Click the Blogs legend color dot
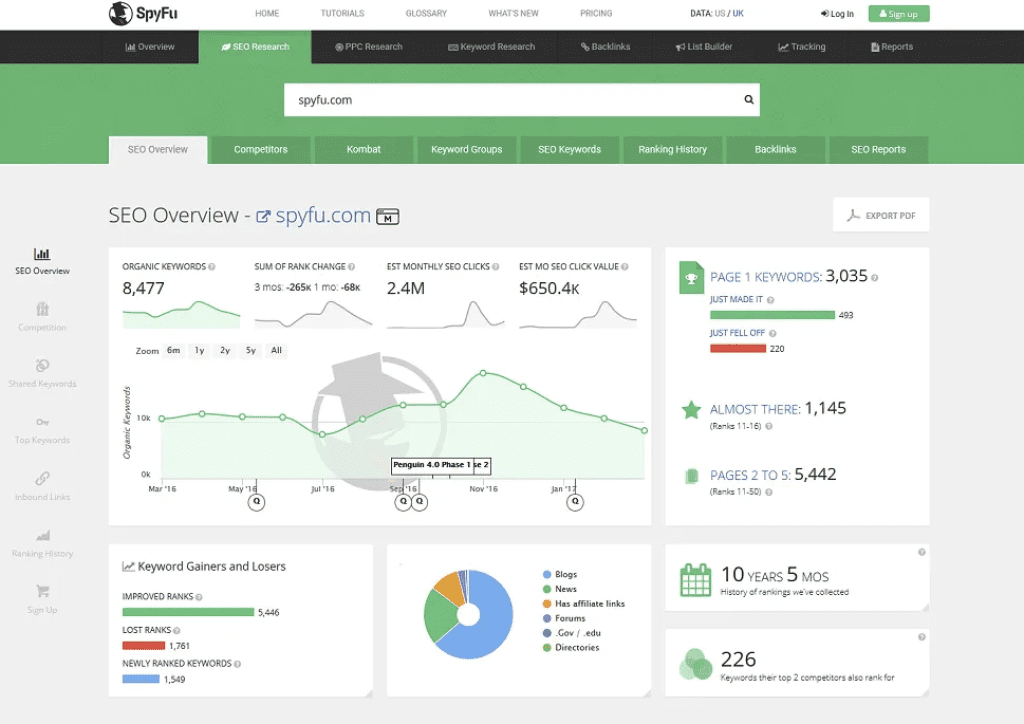This screenshot has width=1024, height=724. pos(547,575)
